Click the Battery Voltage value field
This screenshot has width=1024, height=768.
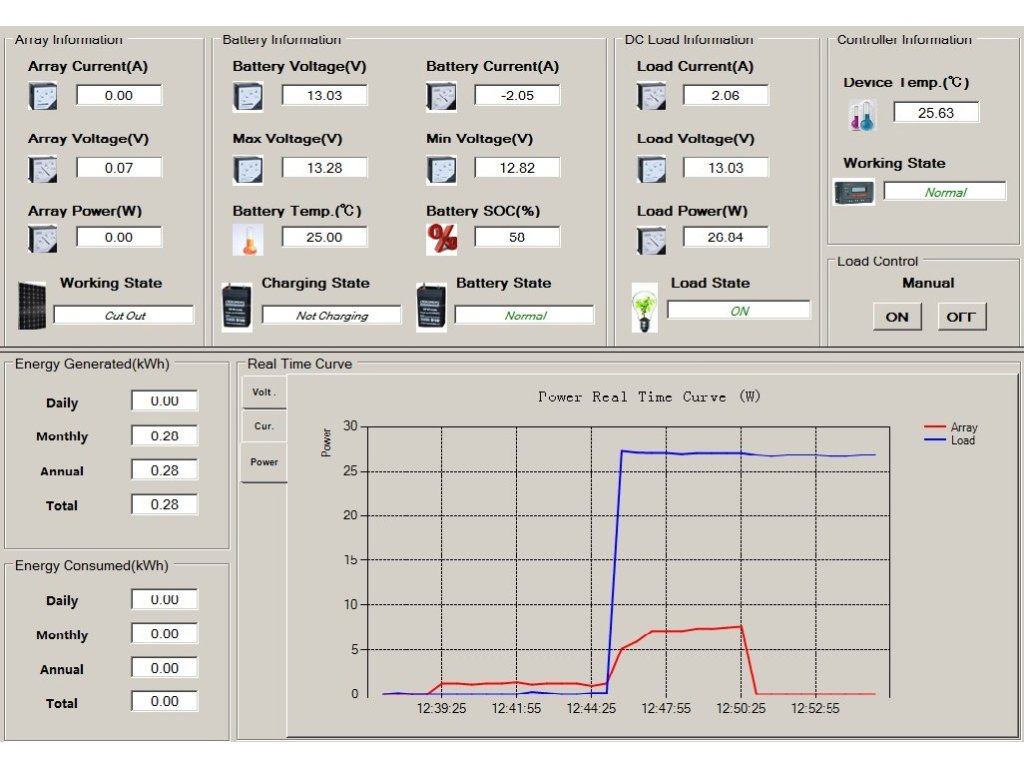point(324,96)
